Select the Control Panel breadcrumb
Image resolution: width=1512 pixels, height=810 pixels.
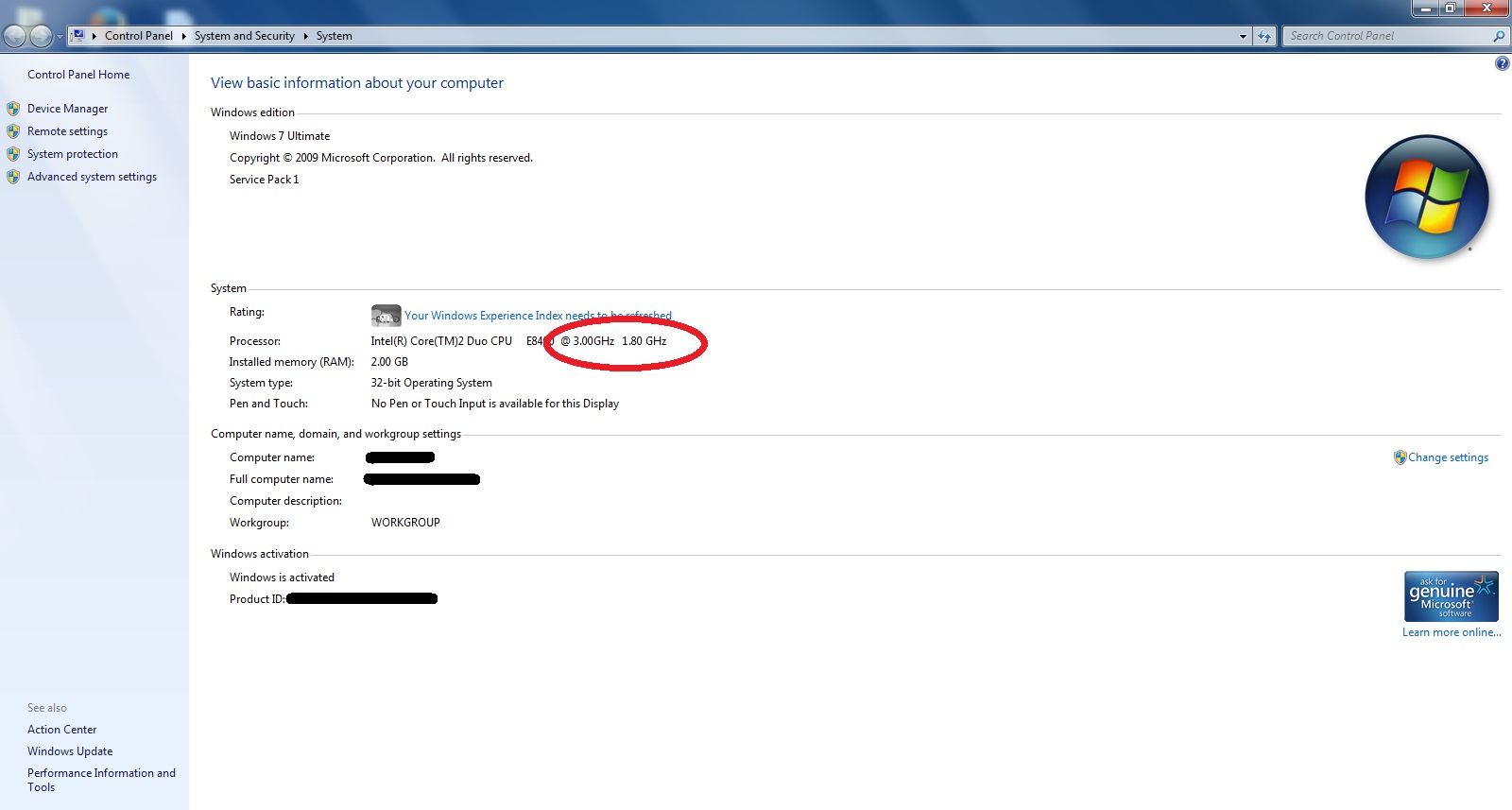pyautogui.click(x=139, y=36)
